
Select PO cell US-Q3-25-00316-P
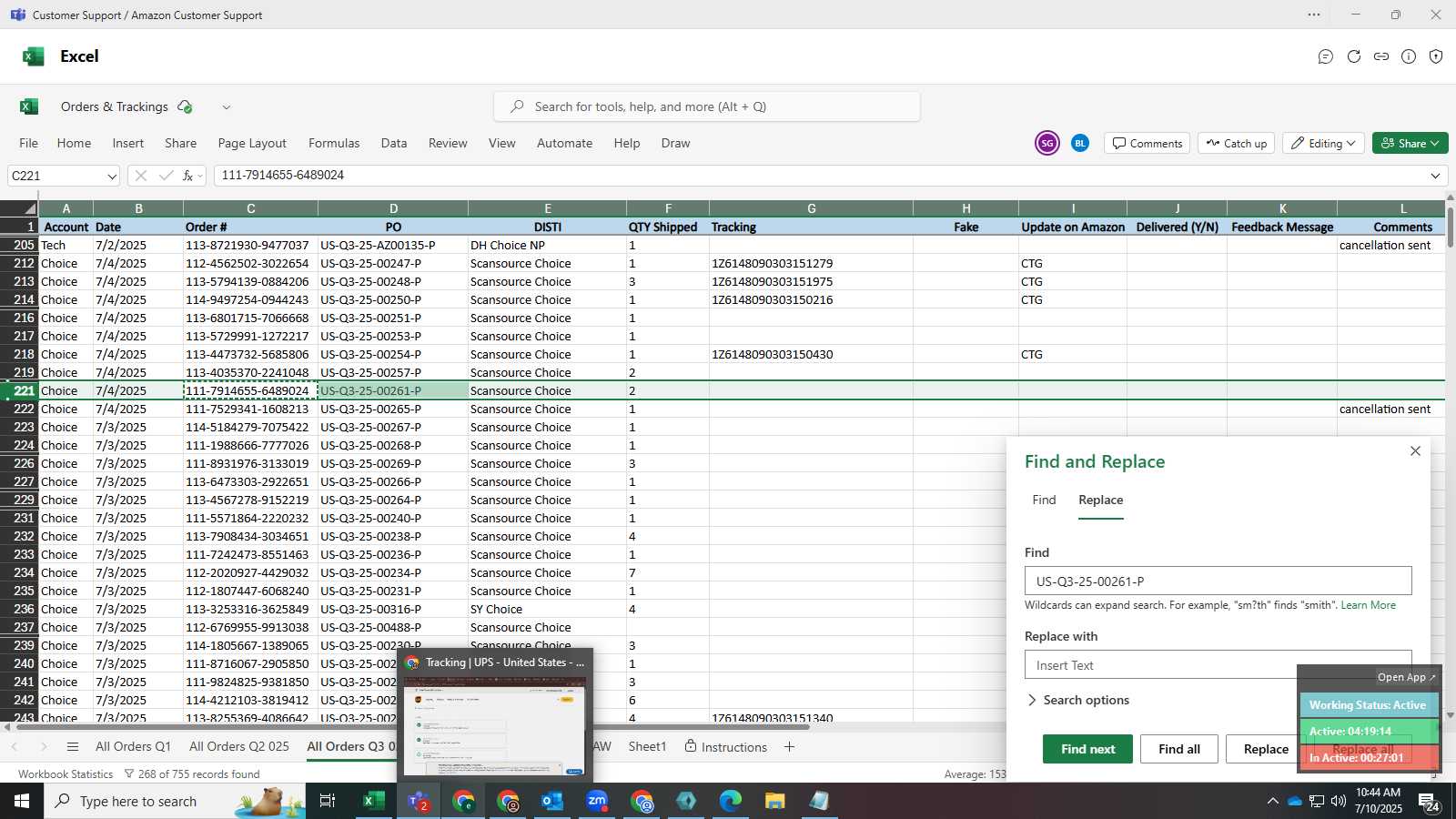pyautogui.click(x=393, y=609)
